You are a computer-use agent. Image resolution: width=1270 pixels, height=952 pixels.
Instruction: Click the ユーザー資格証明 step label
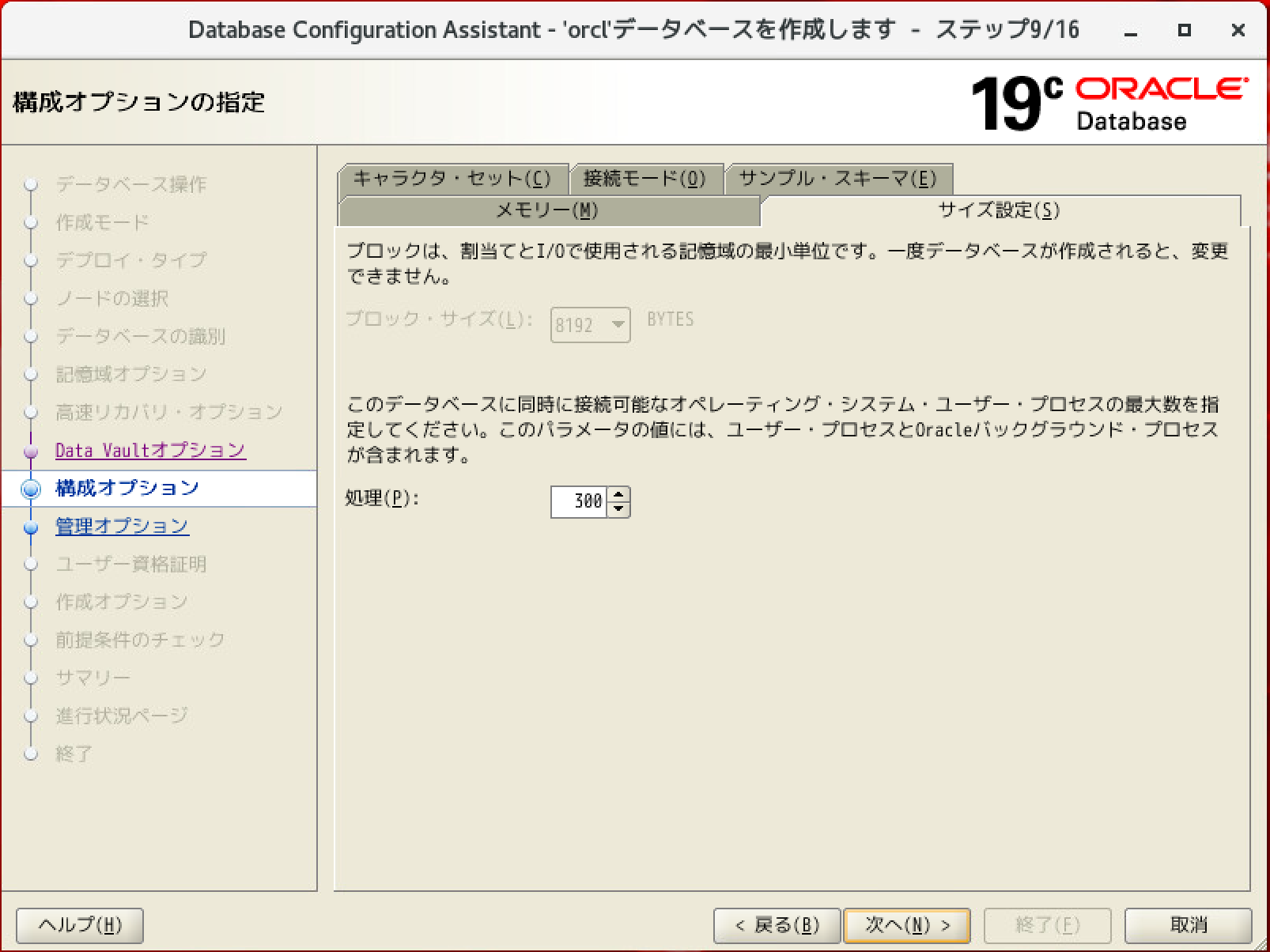[131, 564]
